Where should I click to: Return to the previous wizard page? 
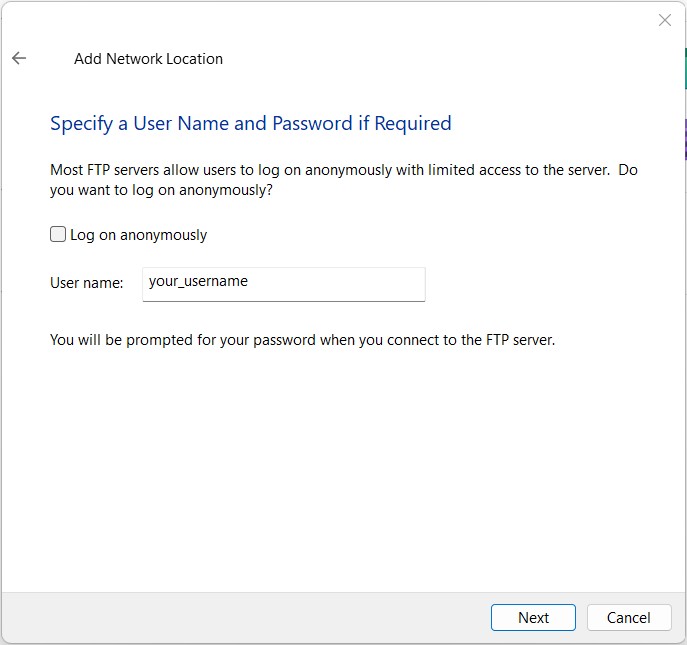click(19, 58)
